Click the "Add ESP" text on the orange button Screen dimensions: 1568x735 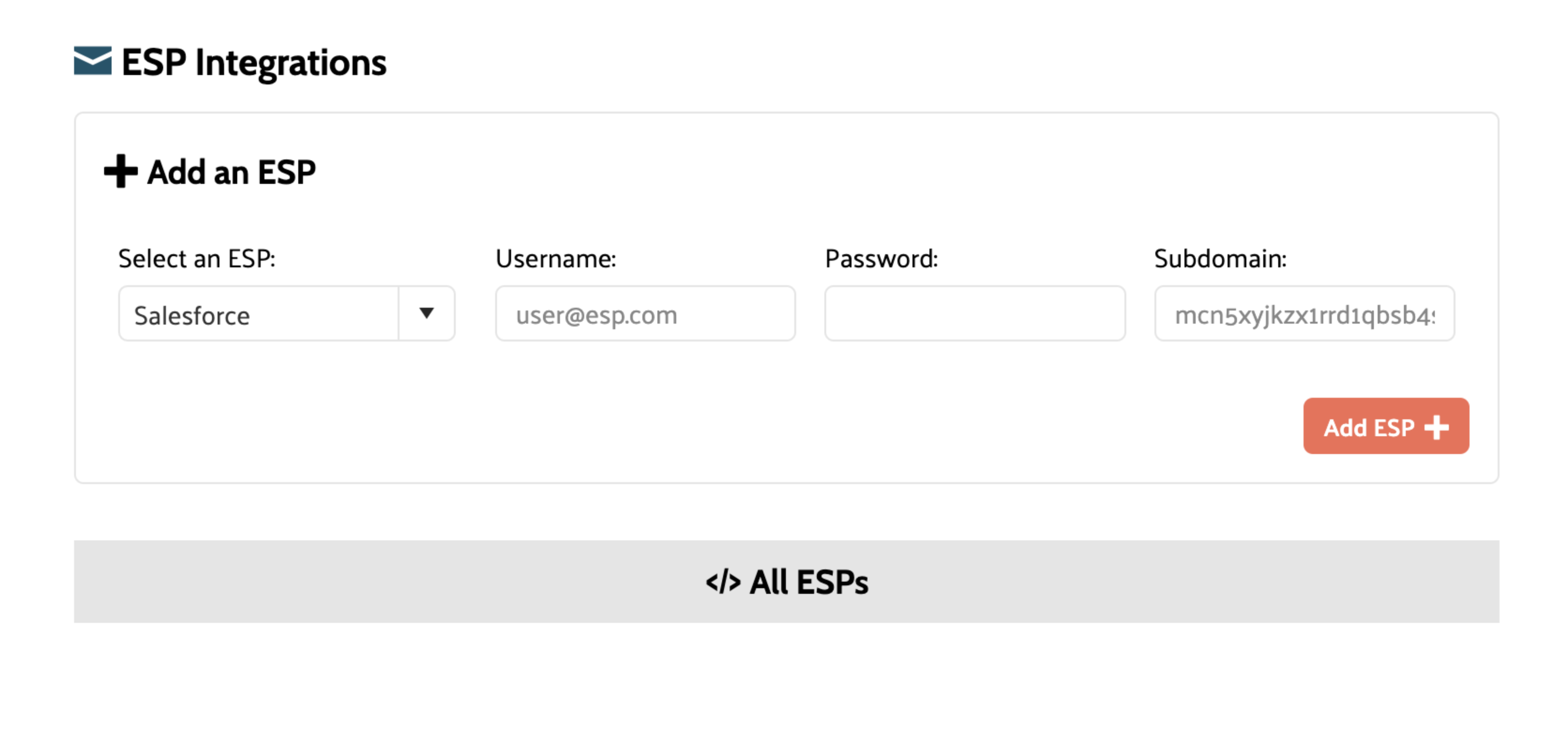1369,428
